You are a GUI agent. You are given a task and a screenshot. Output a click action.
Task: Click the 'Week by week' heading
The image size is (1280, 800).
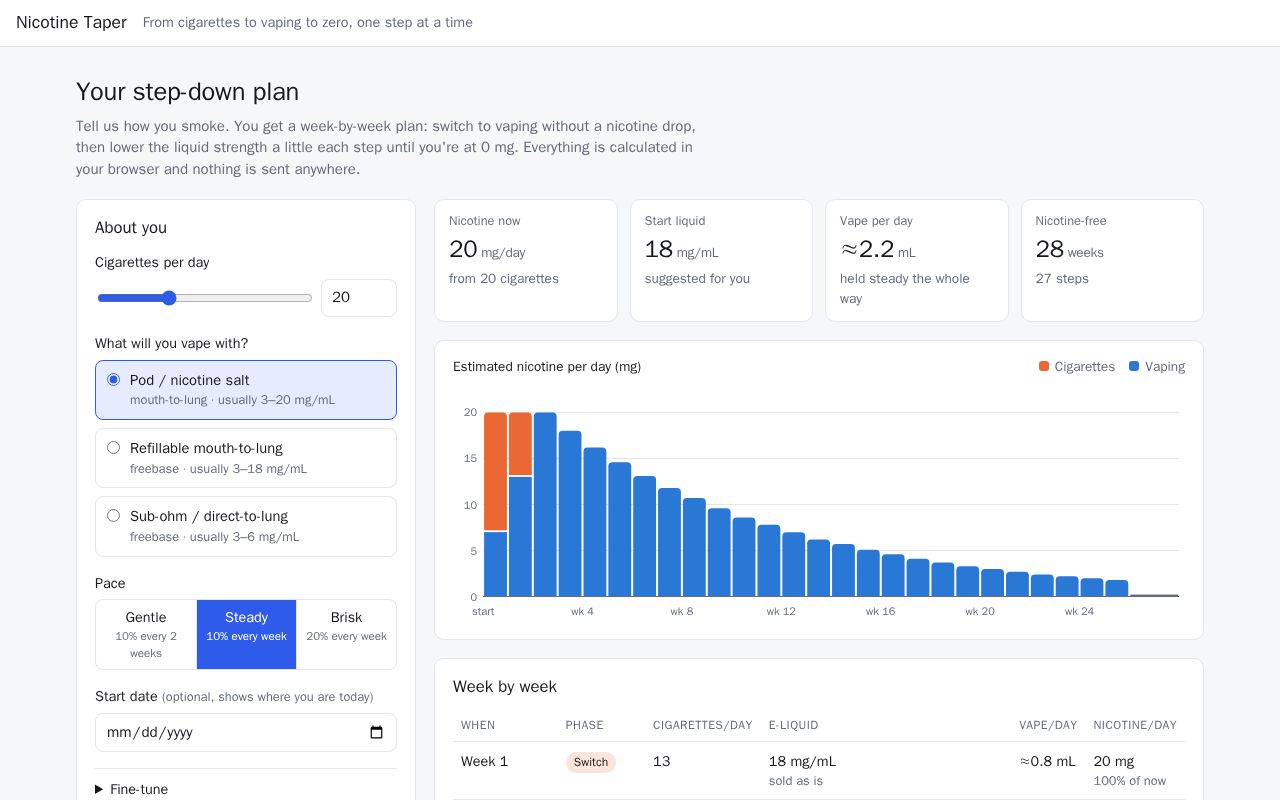pyautogui.click(x=505, y=686)
